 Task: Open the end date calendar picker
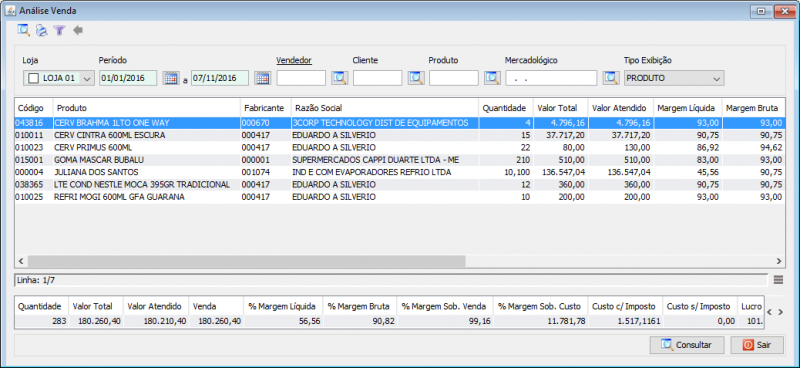262,78
